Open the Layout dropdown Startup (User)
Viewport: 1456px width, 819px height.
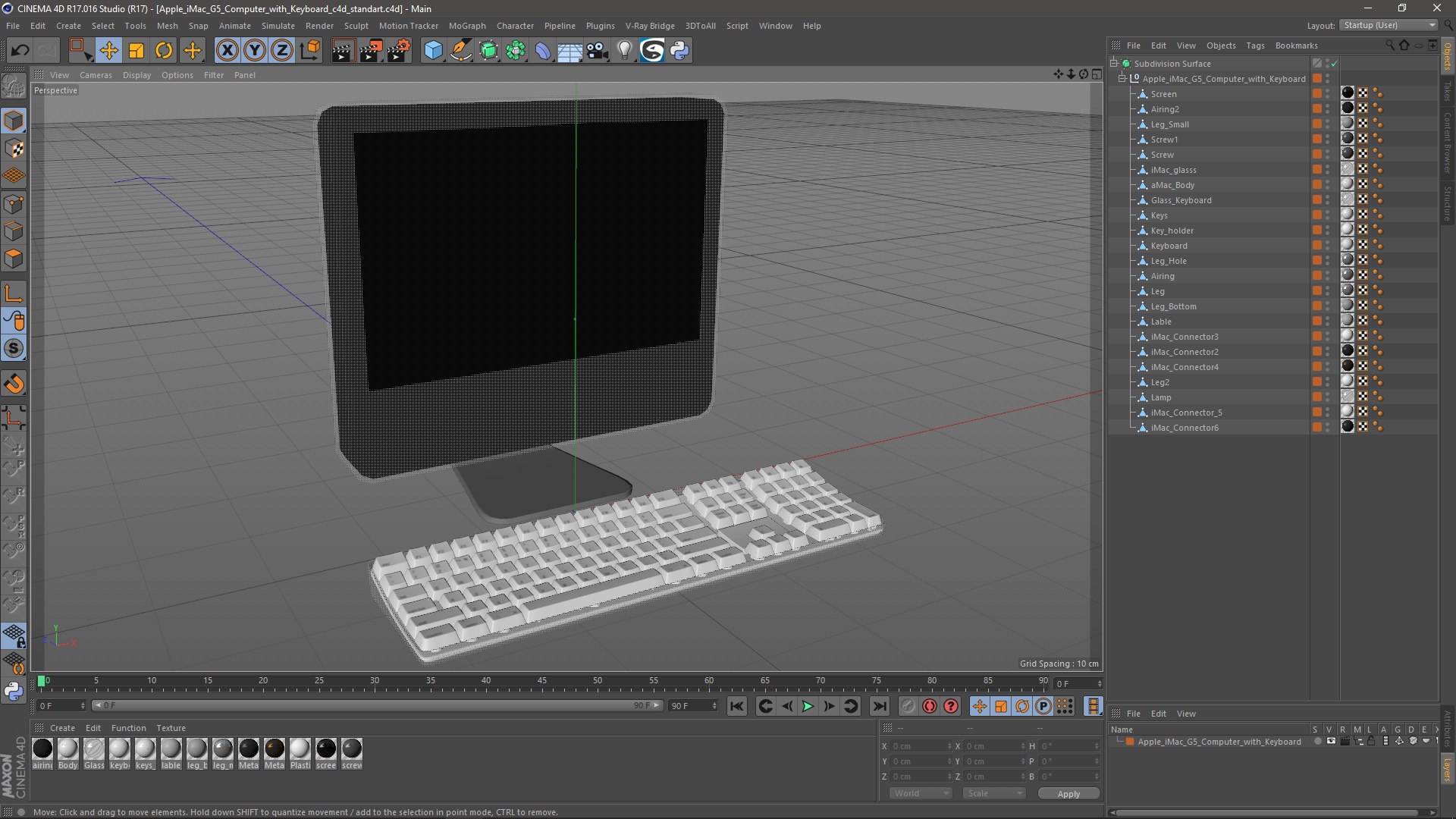[1389, 25]
